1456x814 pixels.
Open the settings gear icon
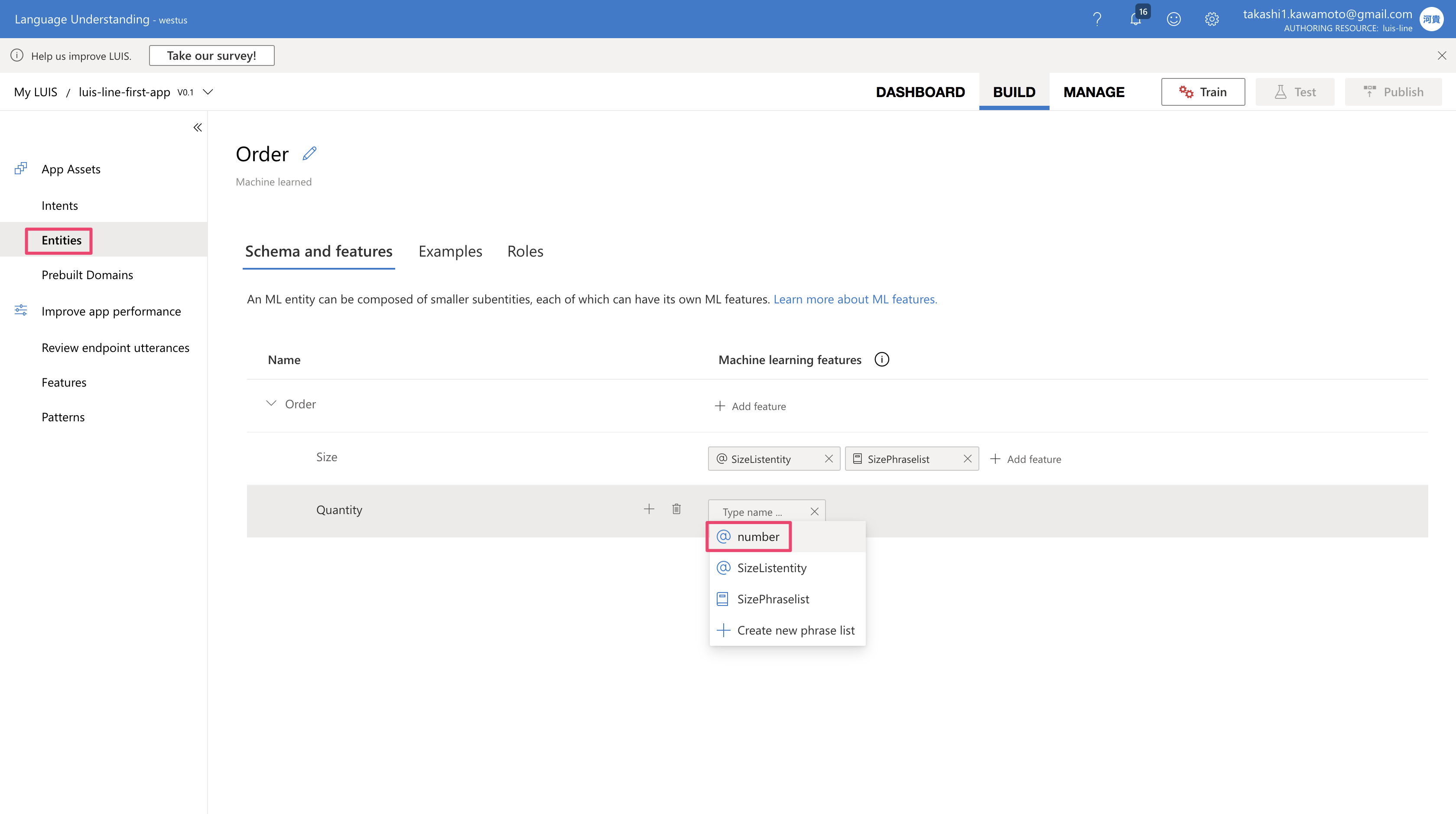tap(1211, 19)
